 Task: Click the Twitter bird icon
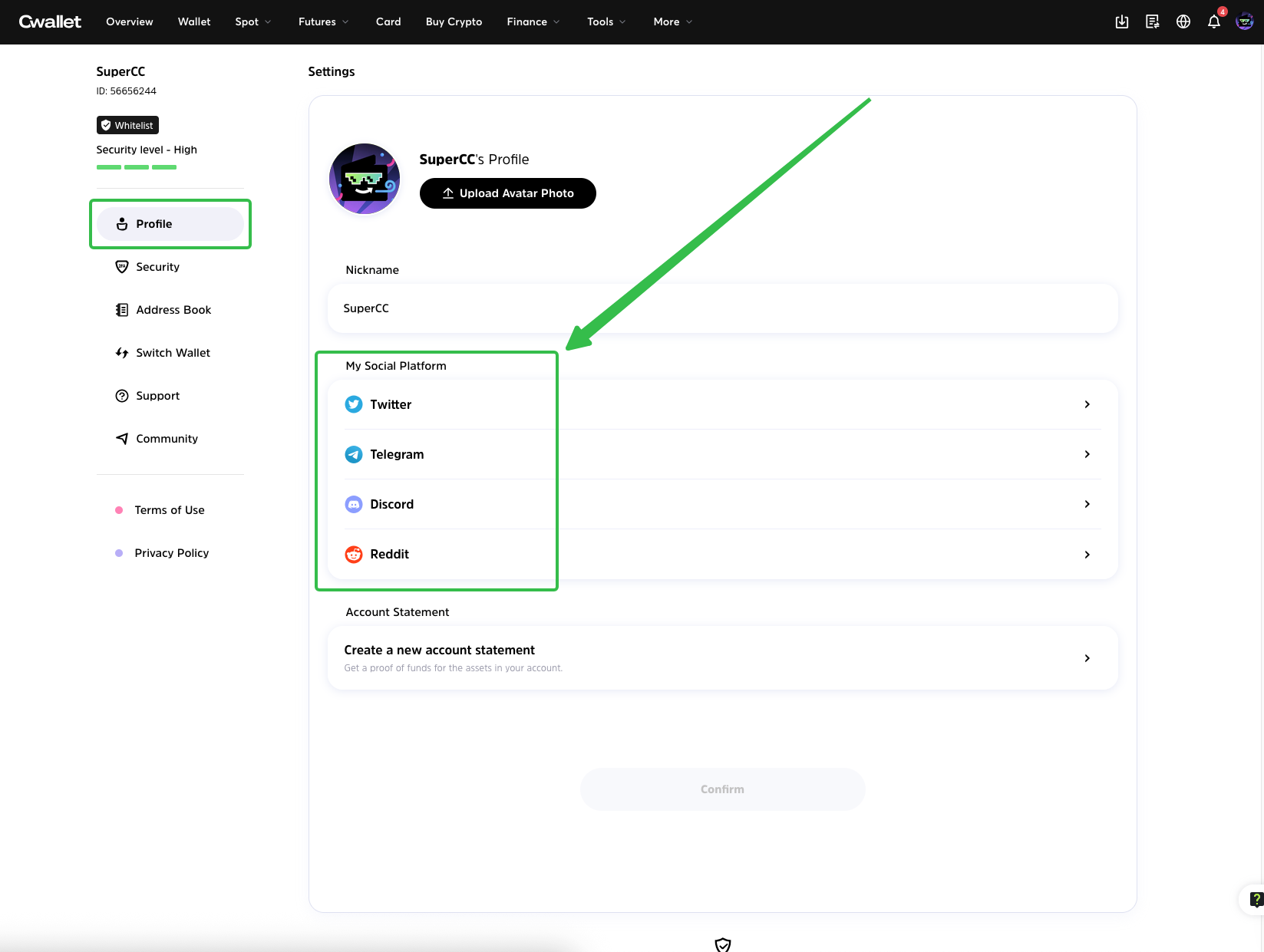(353, 404)
